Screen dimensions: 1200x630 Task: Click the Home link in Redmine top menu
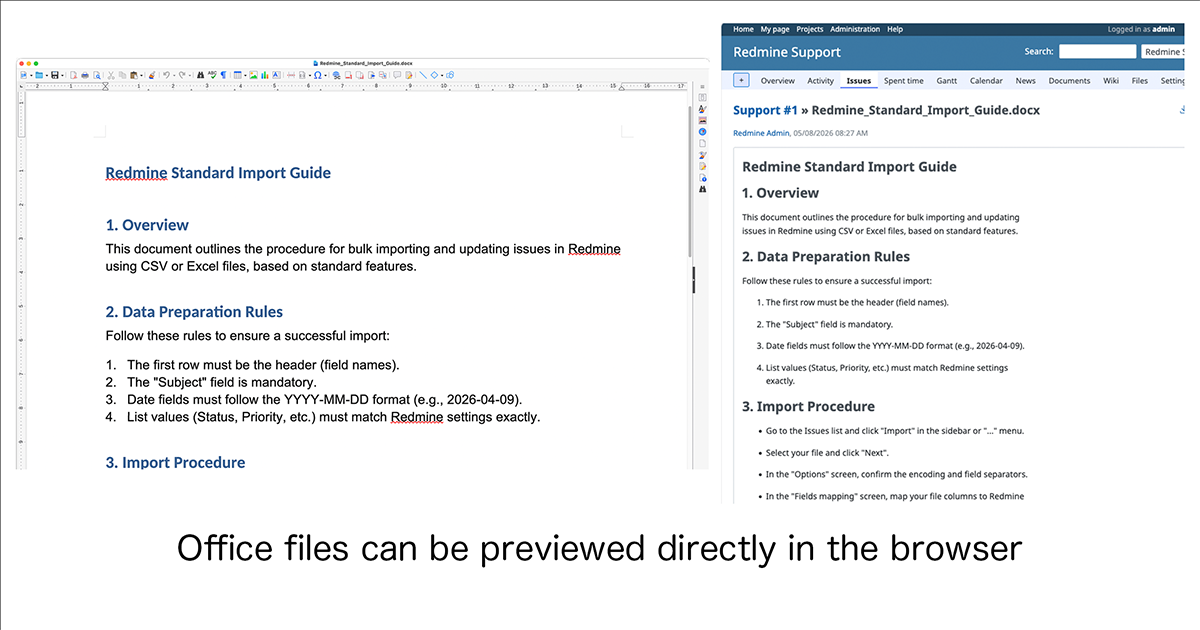743,29
